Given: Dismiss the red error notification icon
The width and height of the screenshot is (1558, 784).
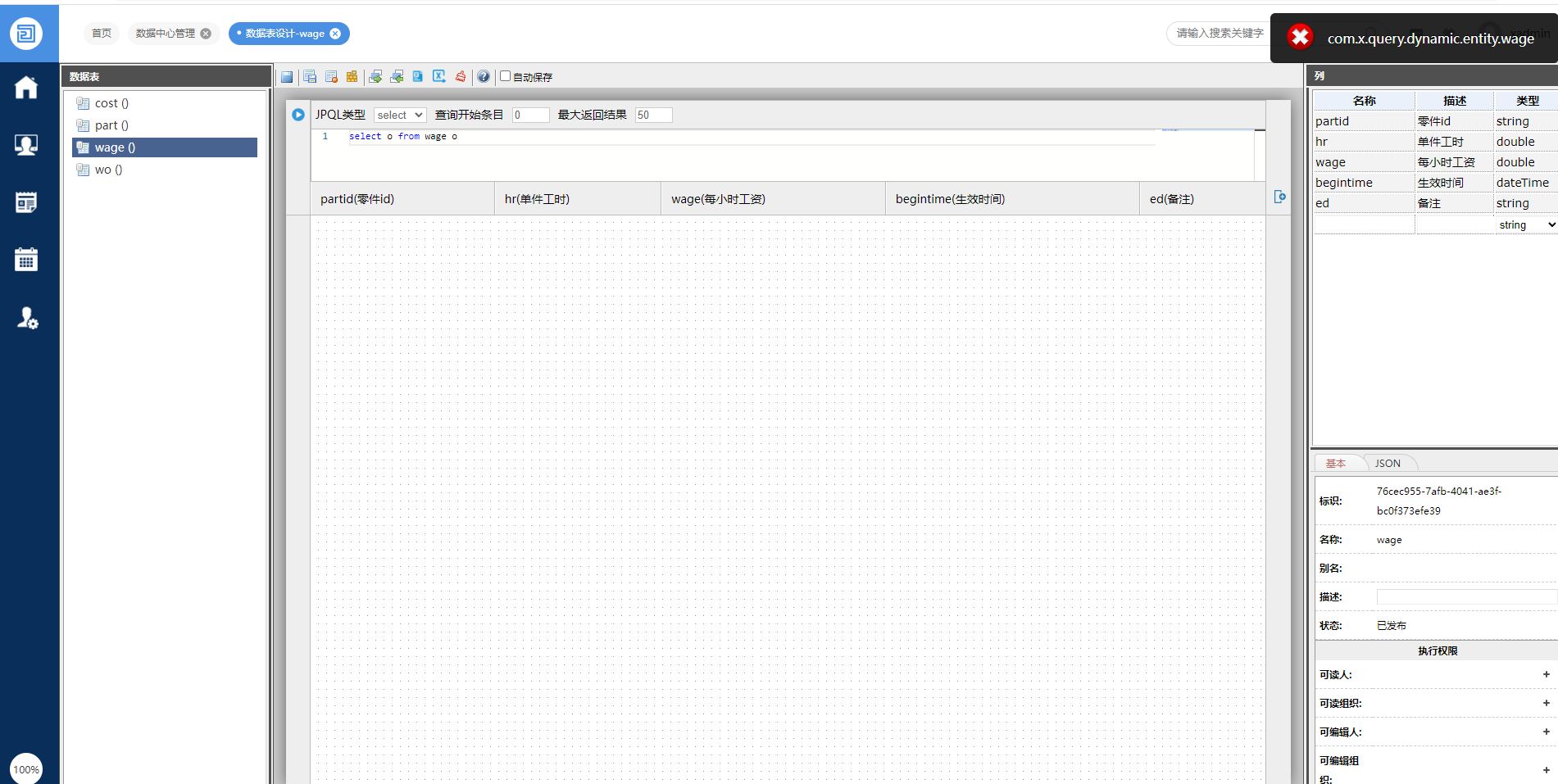Looking at the screenshot, I should coord(1300,37).
